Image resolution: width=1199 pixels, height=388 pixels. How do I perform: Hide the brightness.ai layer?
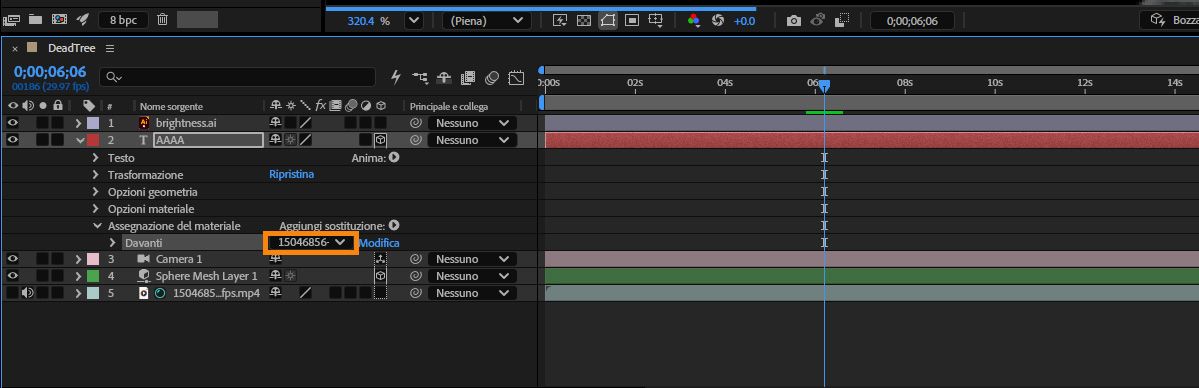pos(13,122)
